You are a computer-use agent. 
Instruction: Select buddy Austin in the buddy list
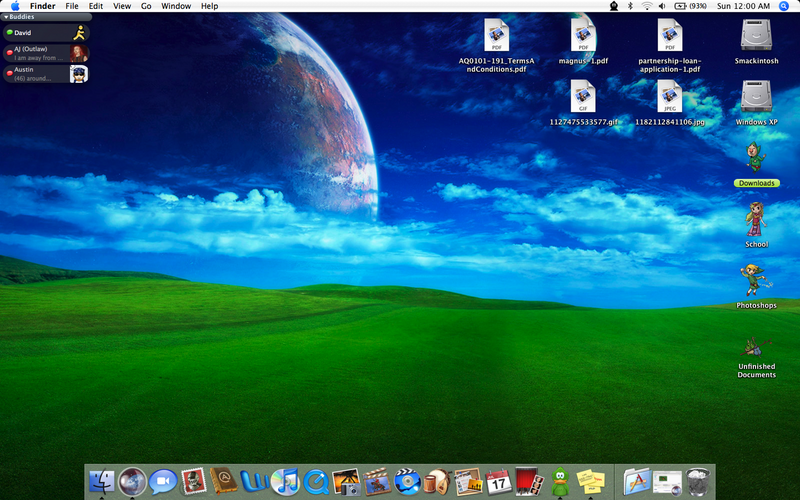[x=46, y=73]
